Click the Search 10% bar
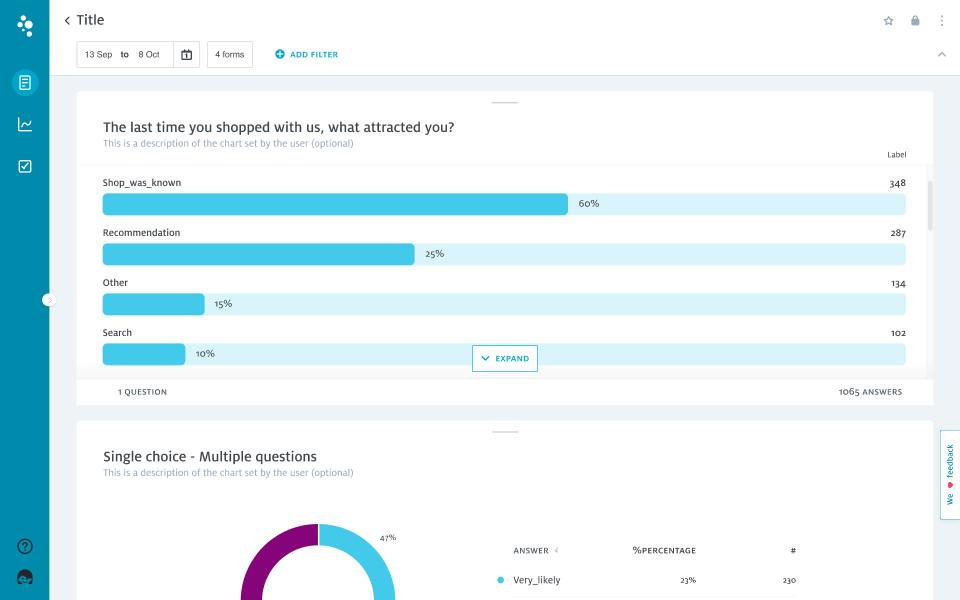 144,354
